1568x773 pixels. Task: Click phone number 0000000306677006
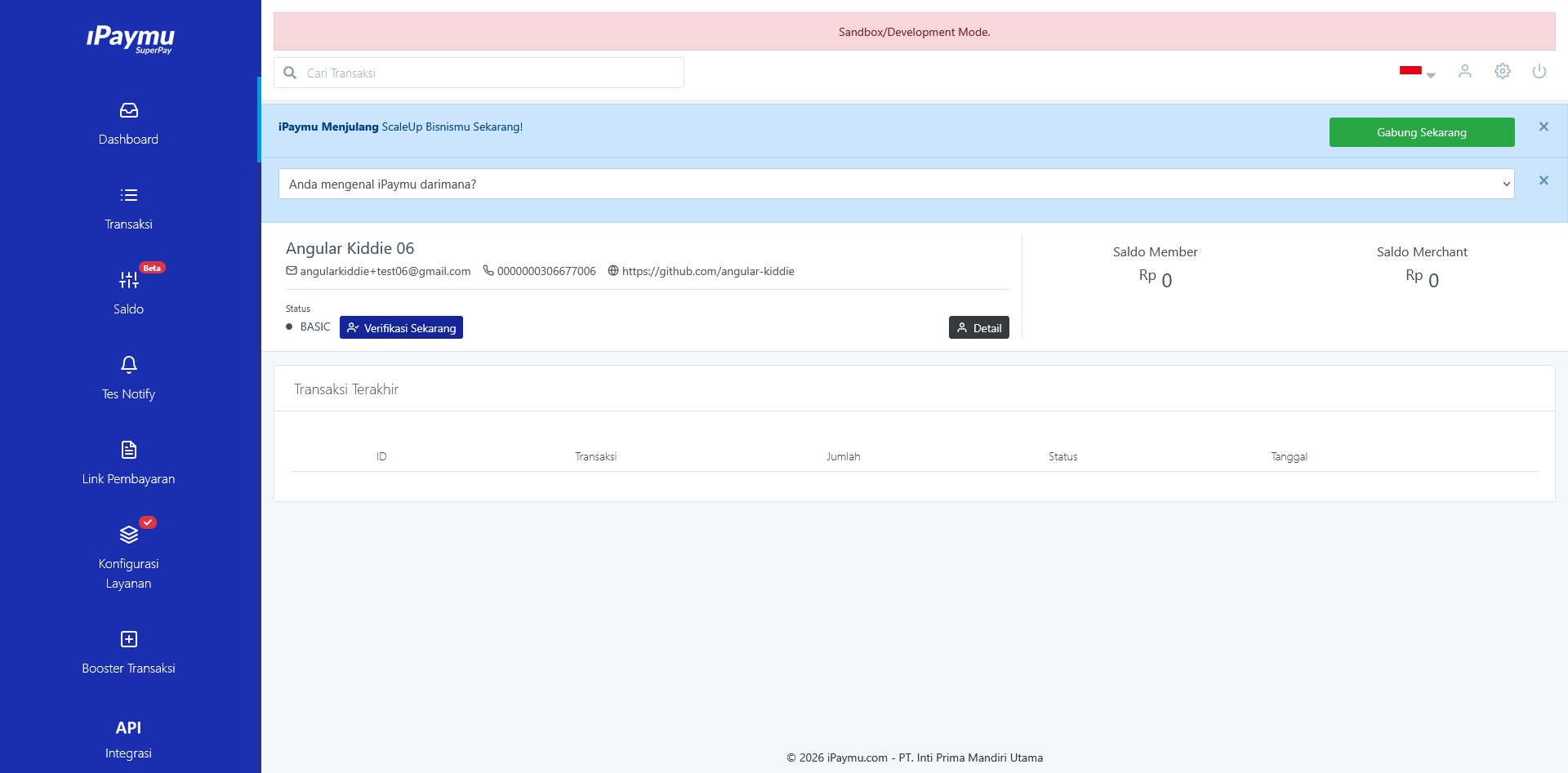tap(546, 271)
